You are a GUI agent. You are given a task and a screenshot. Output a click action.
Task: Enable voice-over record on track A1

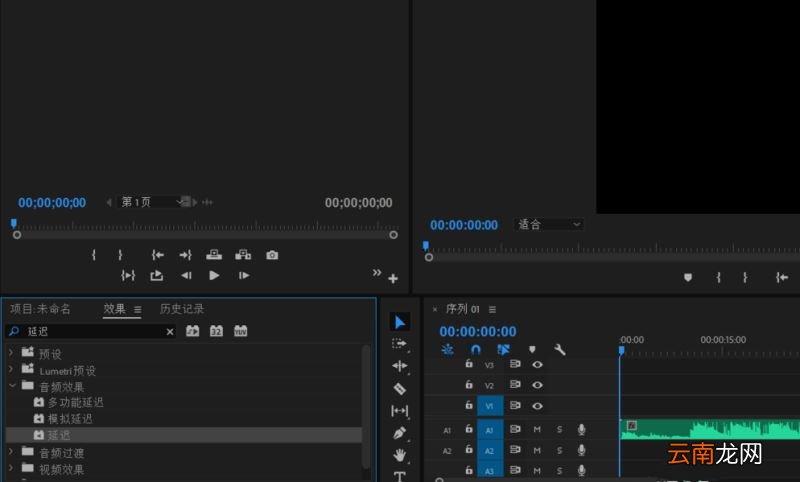(581, 429)
